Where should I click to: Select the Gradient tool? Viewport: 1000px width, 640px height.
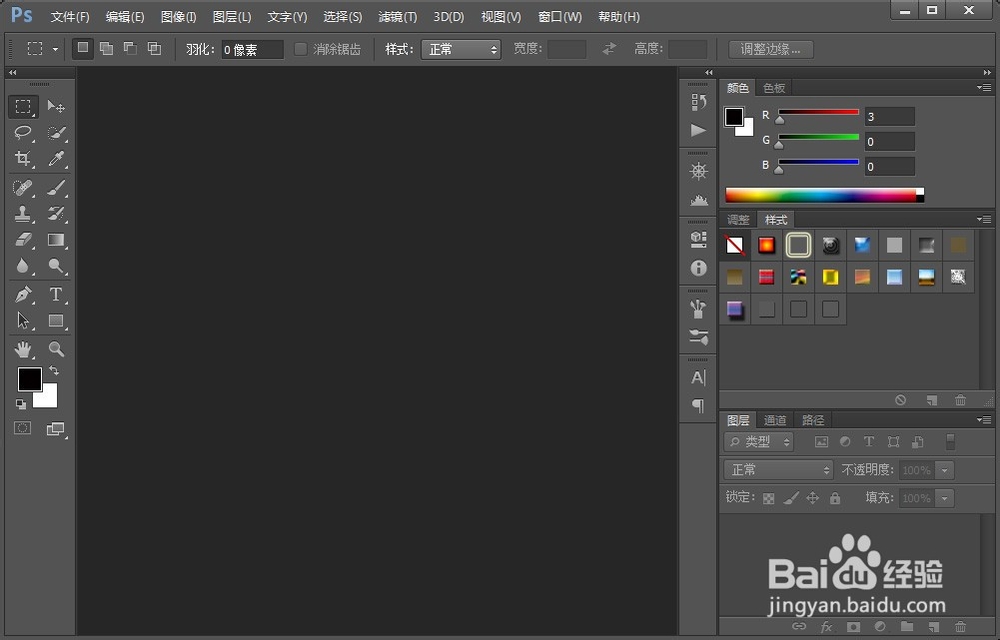[x=56, y=240]
